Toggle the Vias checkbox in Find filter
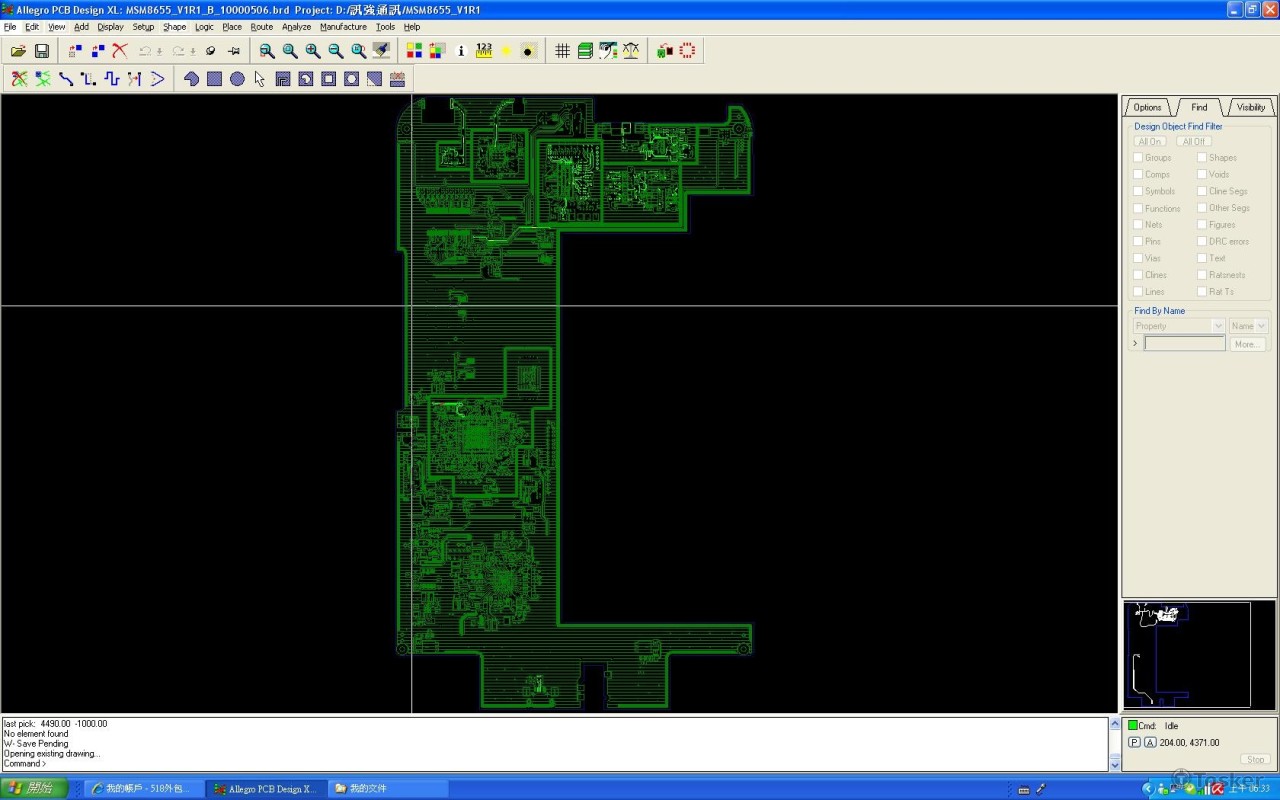The height and width of the screenshot is (800, 1280). pos(1138,258)
